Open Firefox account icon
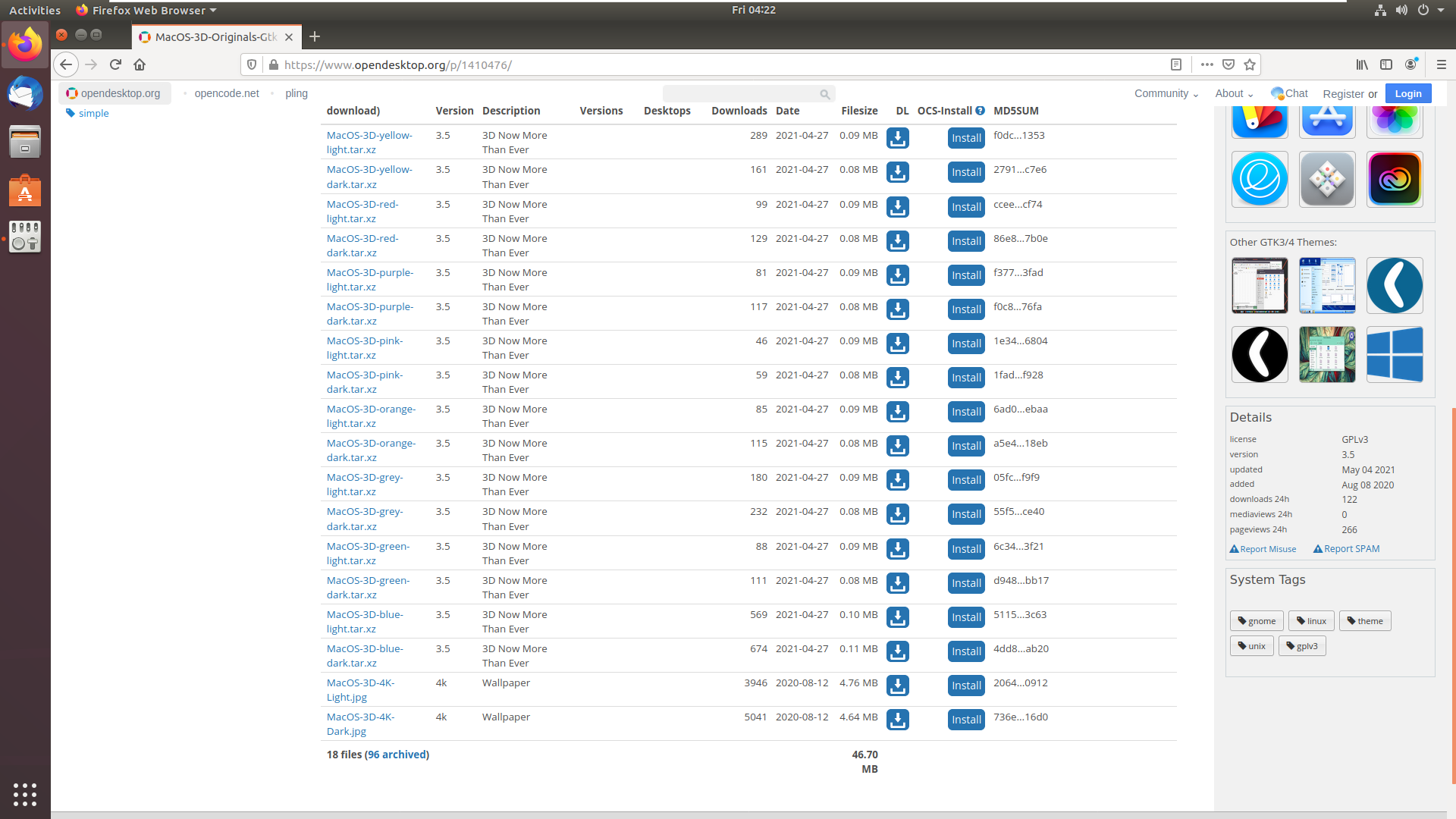This screenshot has width=1456, height=819. (1411, 64)
